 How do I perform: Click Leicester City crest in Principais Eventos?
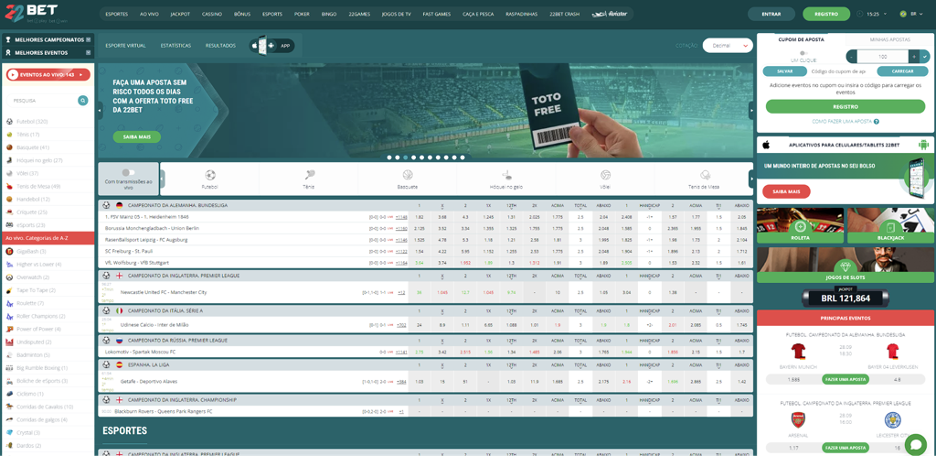[x=893, y=419]
